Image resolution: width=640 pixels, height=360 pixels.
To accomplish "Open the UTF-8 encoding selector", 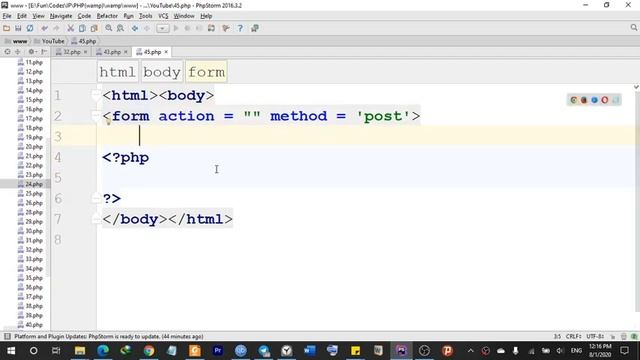I will [x=595, y=336].
